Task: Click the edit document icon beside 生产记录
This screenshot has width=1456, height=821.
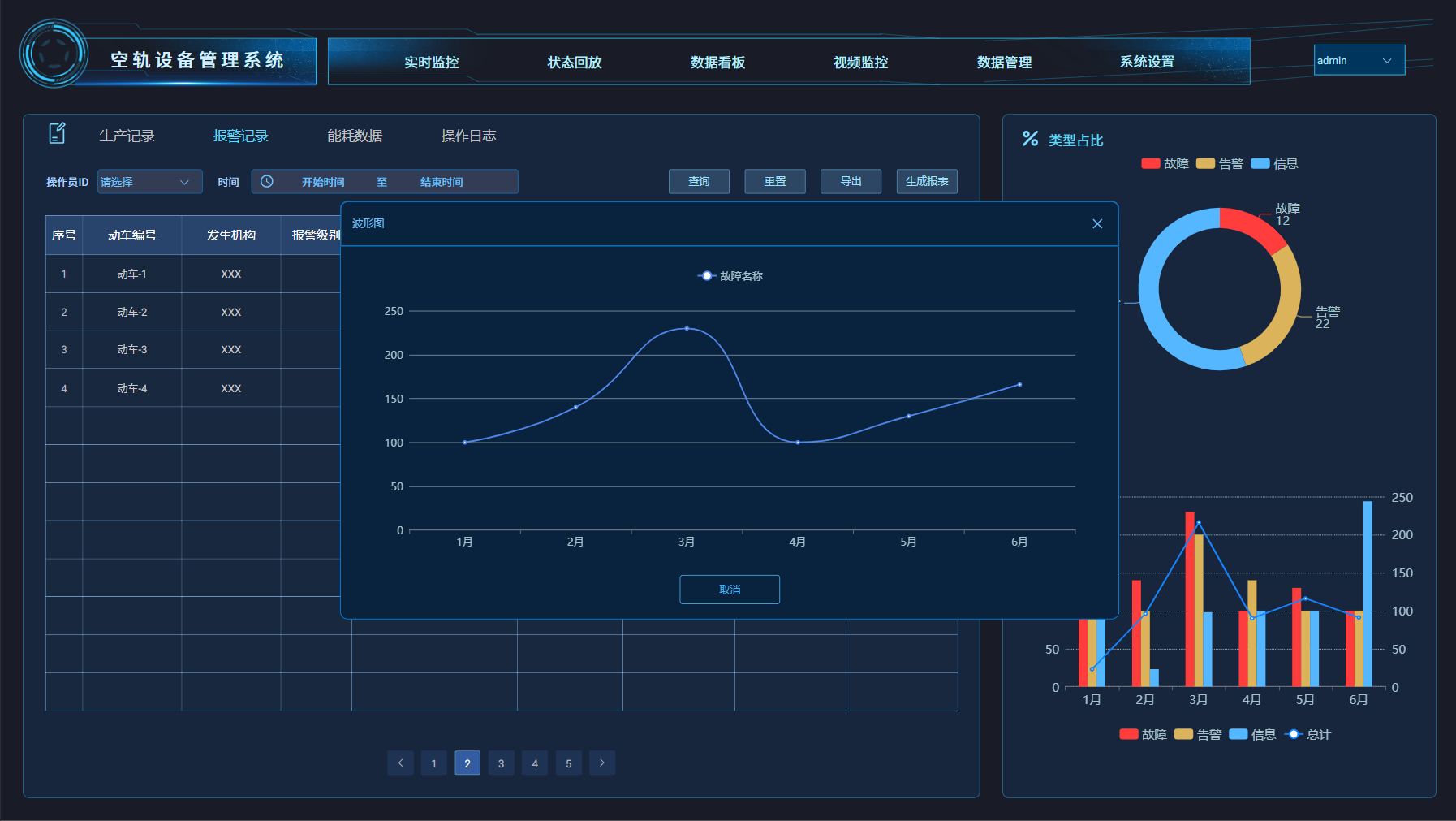Action: click(x=57, y=133)
